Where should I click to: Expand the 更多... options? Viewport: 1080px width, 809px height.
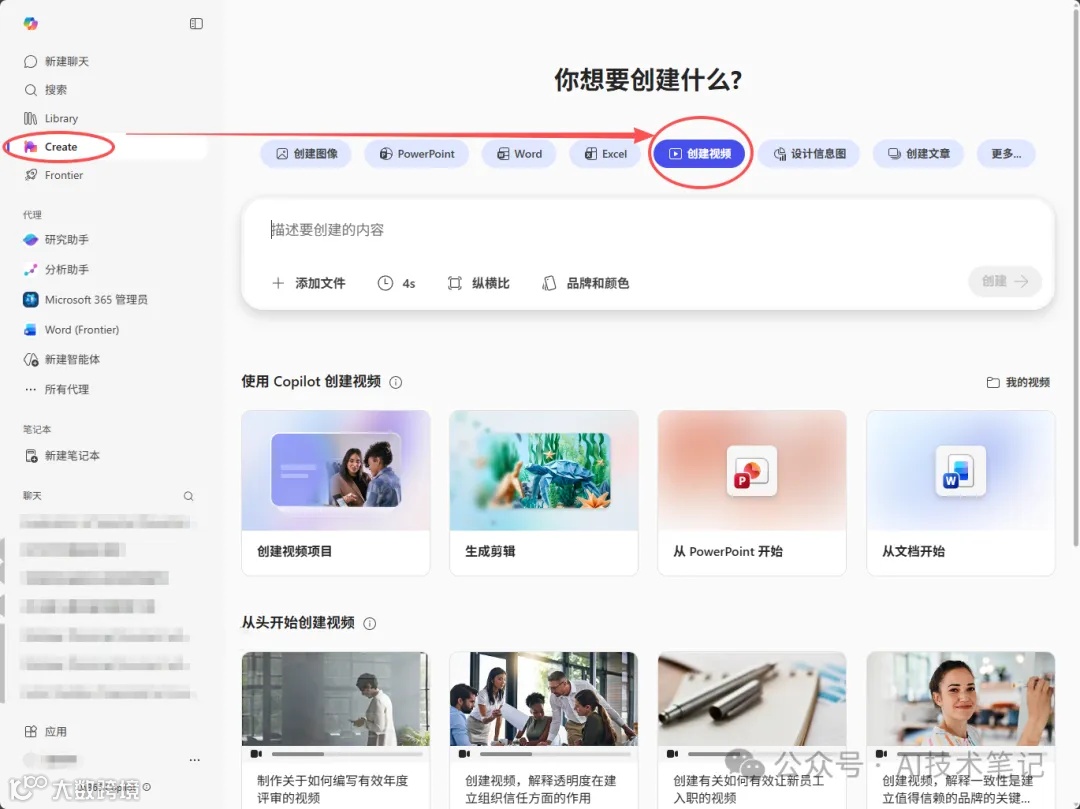point(1006,154)
